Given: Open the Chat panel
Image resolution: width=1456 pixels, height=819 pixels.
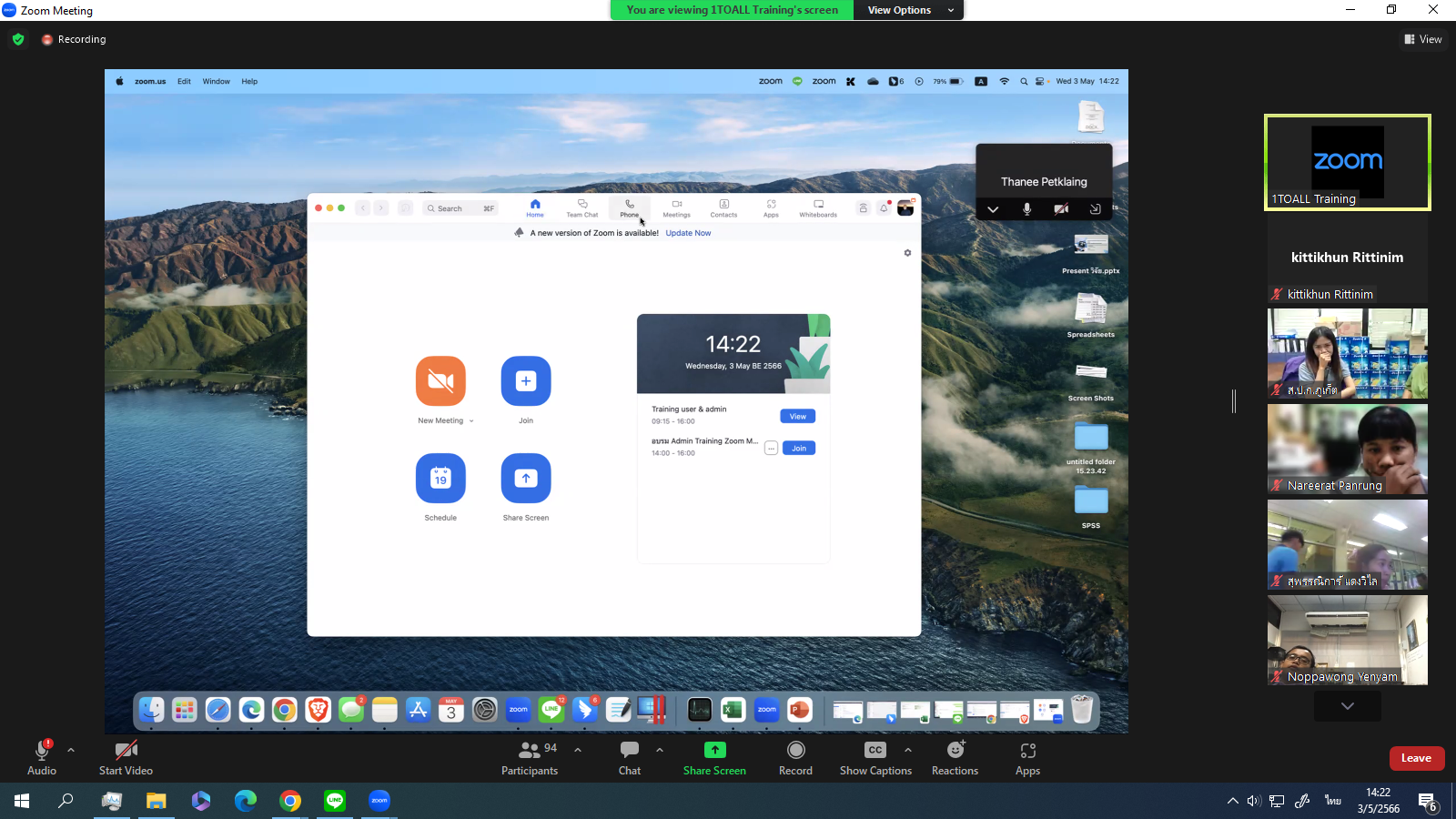Looking at the screenshot, I should pyautogui.click(x=630, y=757).
